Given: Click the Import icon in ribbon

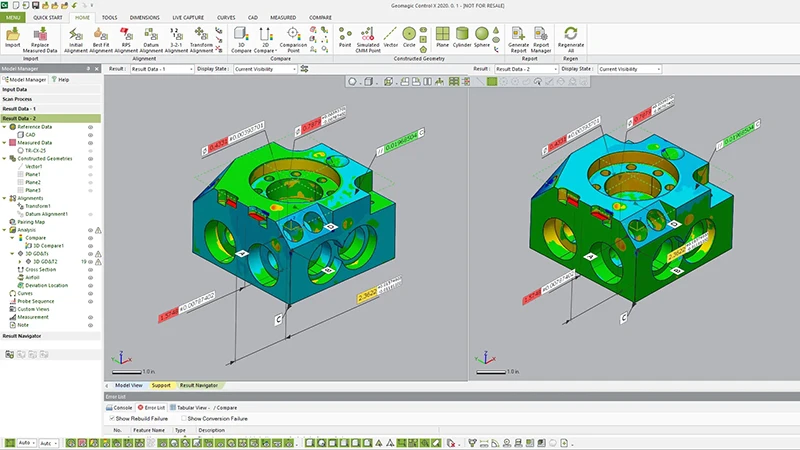Looking at the screenshot, I should [13, 36].
